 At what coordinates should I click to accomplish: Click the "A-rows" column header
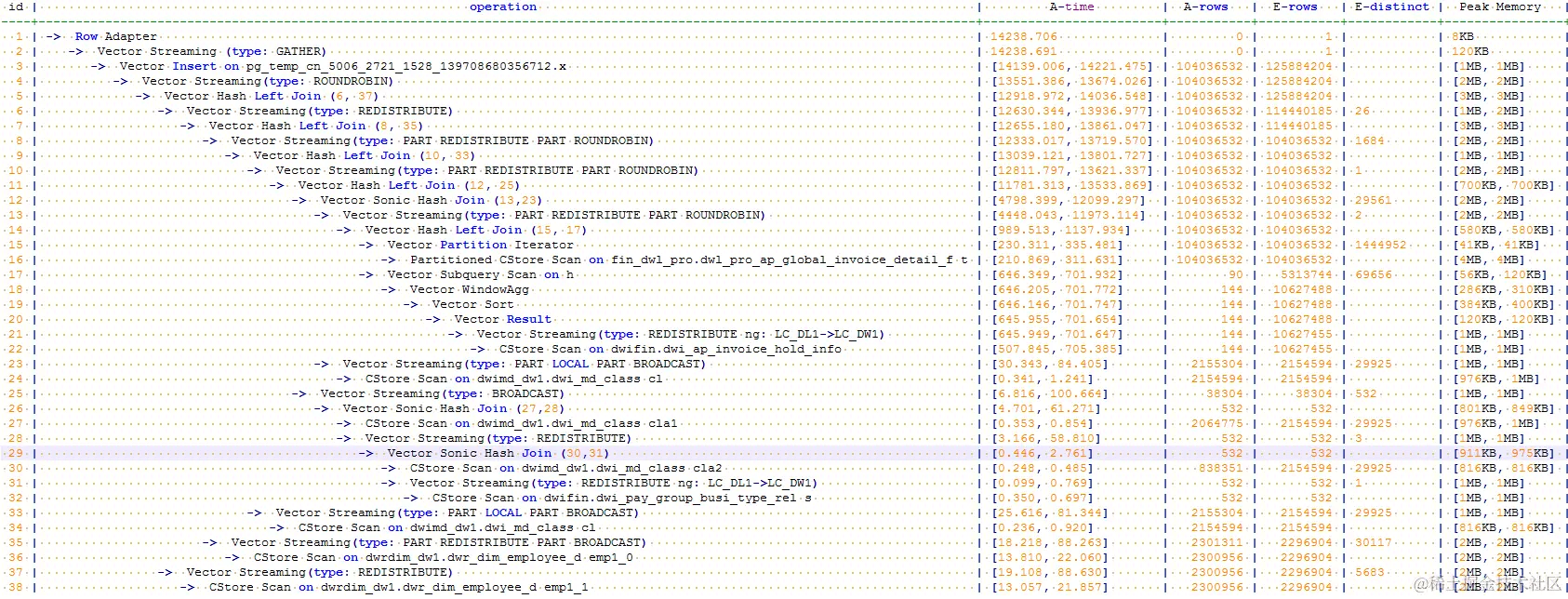[x=1205, y=7]
